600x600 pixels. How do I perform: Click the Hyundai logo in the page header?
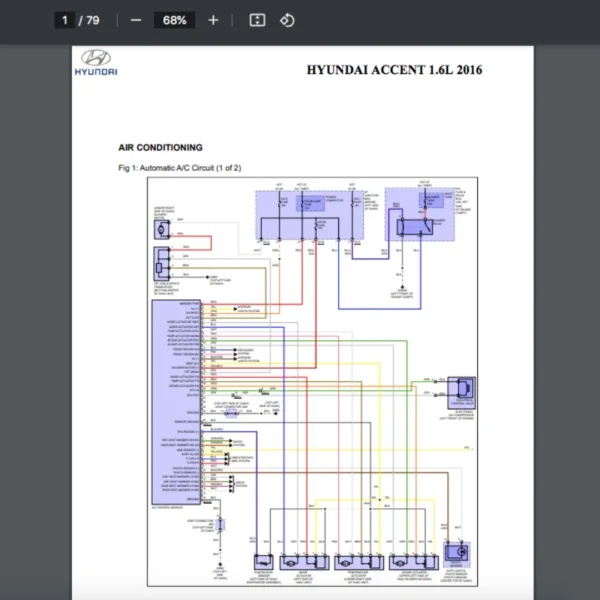point(97,64)
